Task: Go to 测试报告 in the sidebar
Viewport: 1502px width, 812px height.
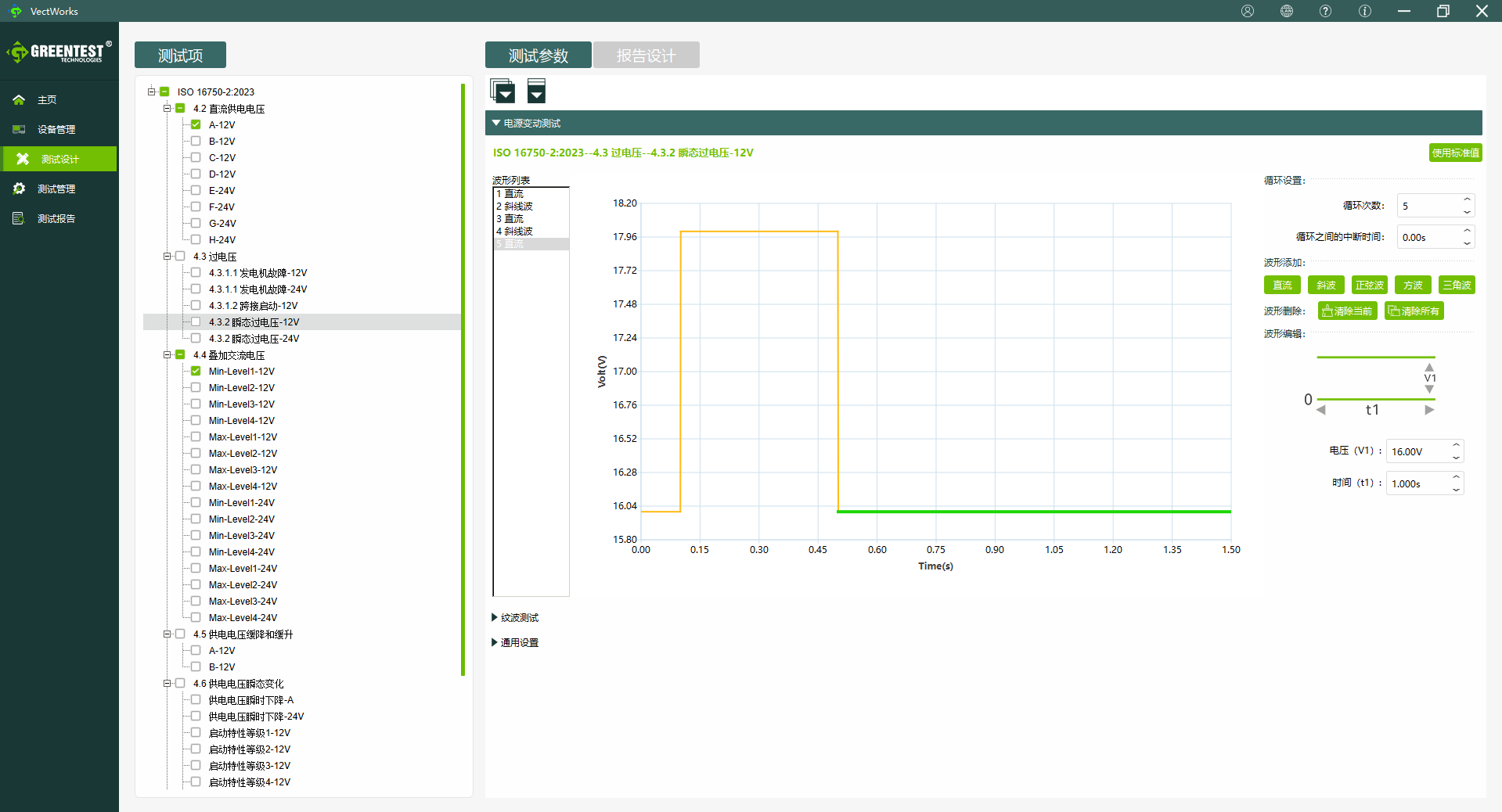Action: [x=56, y=219]
